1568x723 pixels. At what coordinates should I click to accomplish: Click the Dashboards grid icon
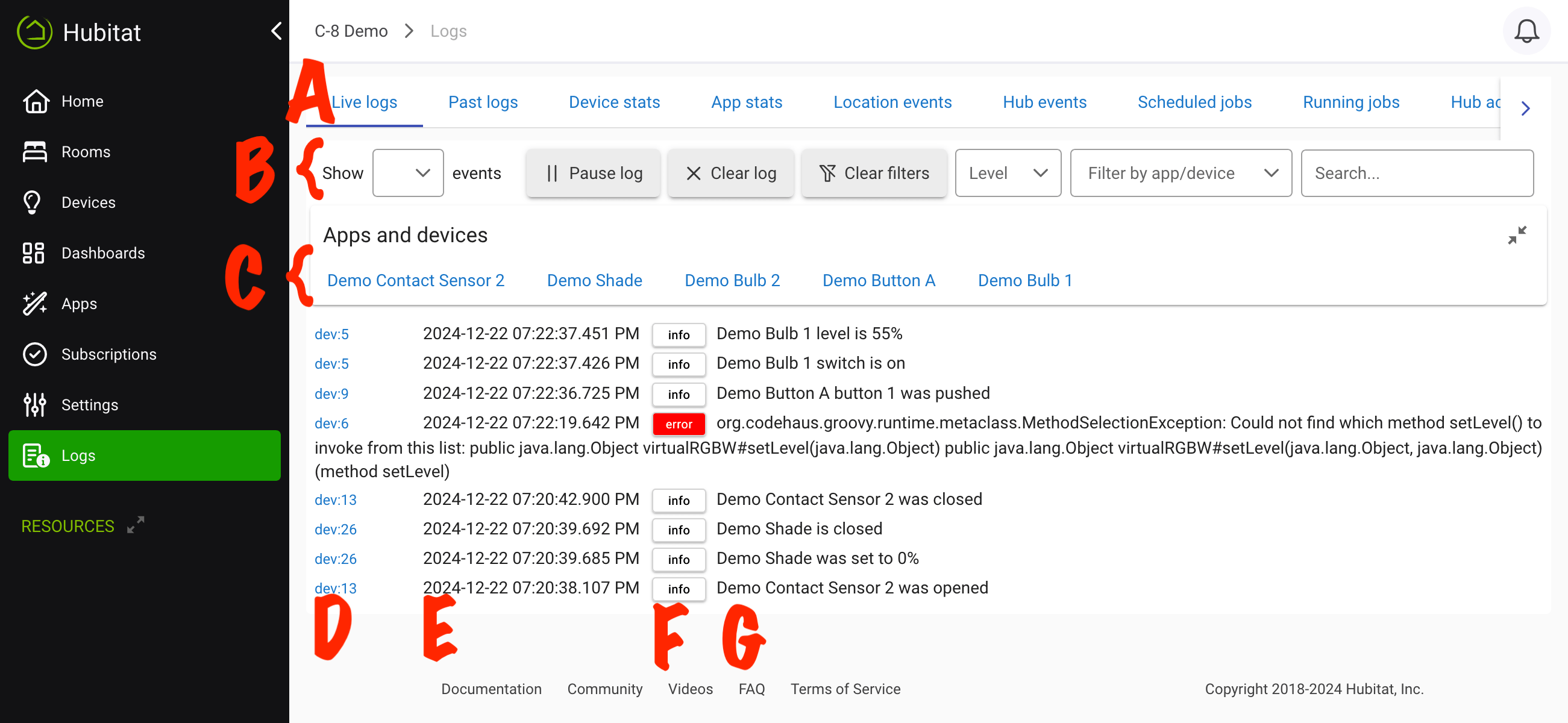[34, 252]
